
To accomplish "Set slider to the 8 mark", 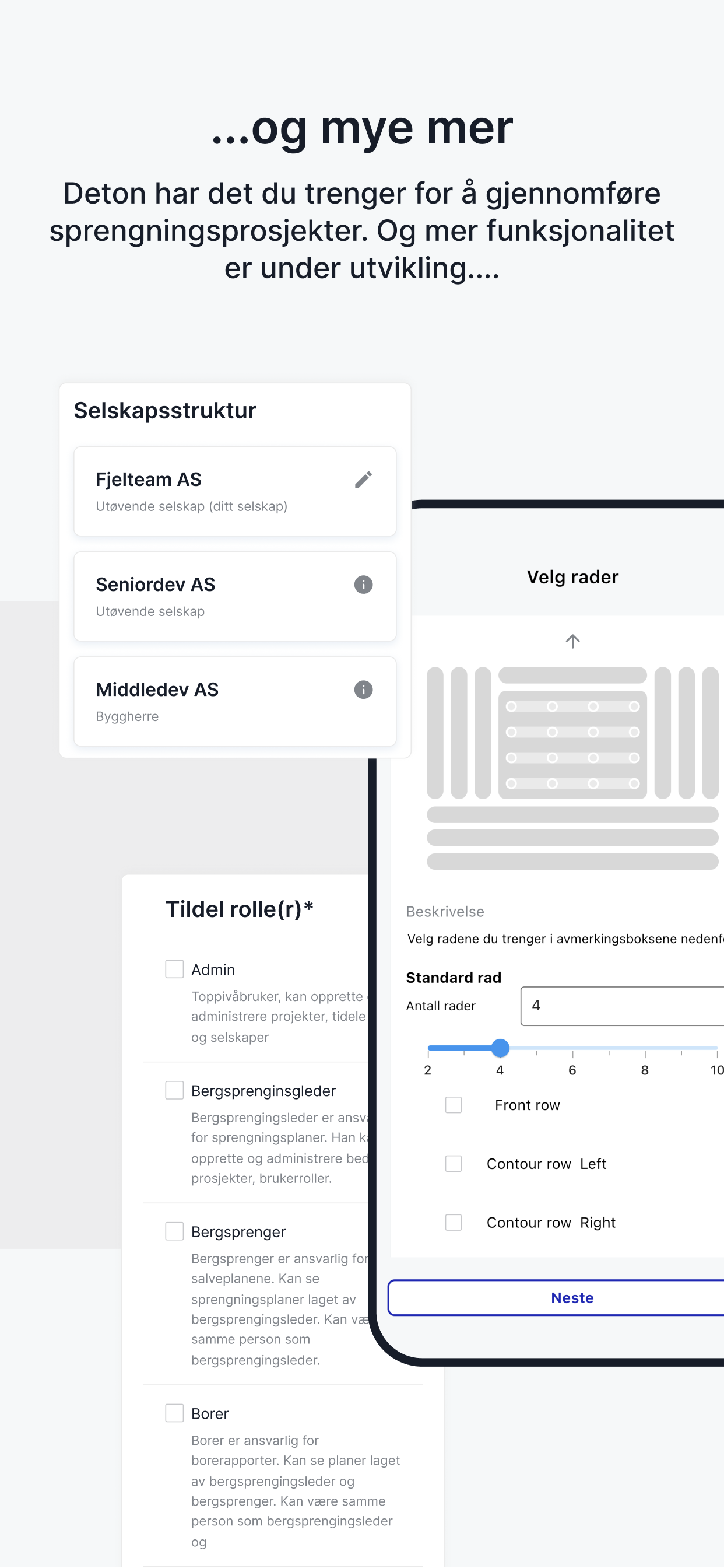I will pos(645,1048).
